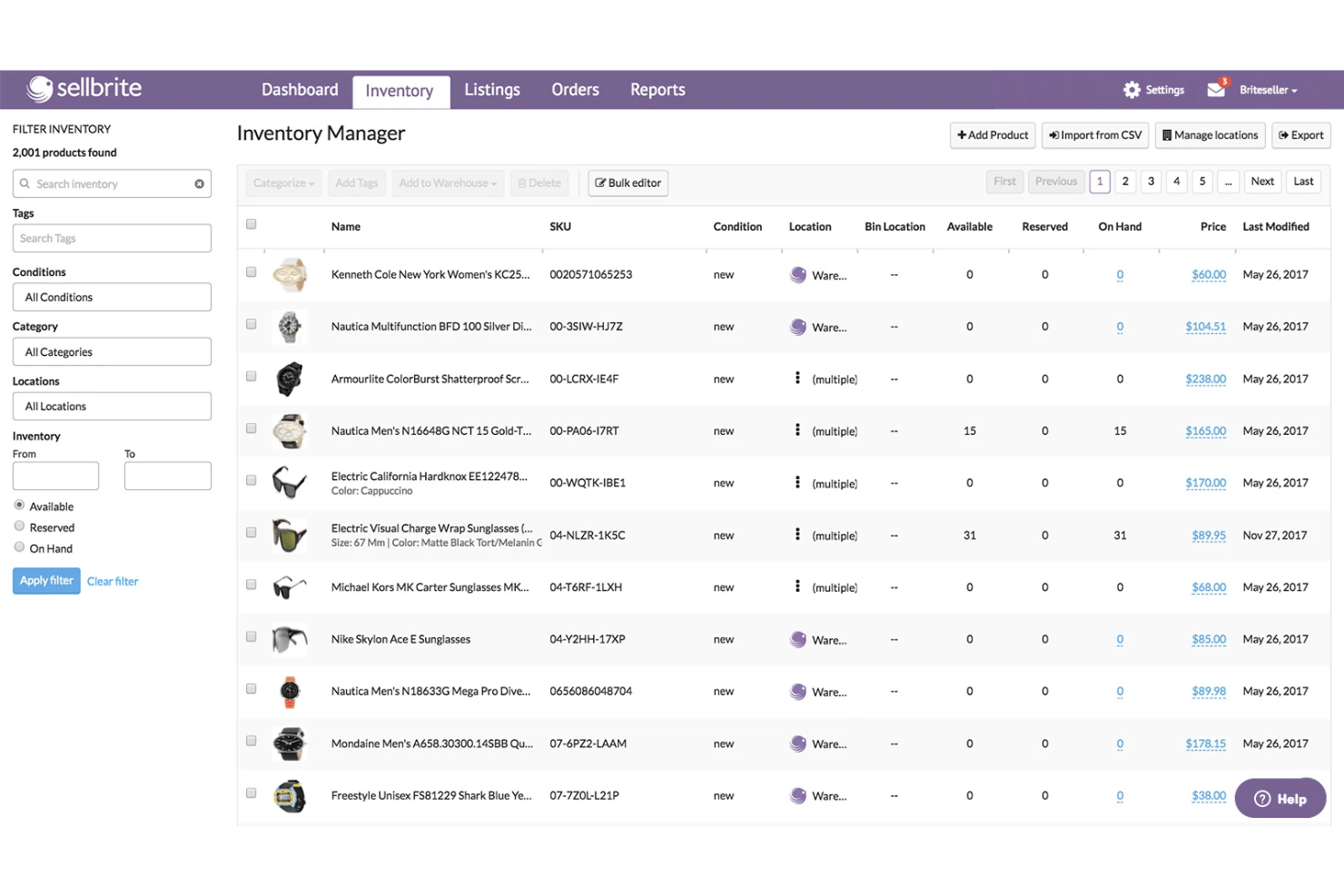This screenshot has height=896, width=1344.
Task: Apply the inventory filter
Action: pos(46,581)
